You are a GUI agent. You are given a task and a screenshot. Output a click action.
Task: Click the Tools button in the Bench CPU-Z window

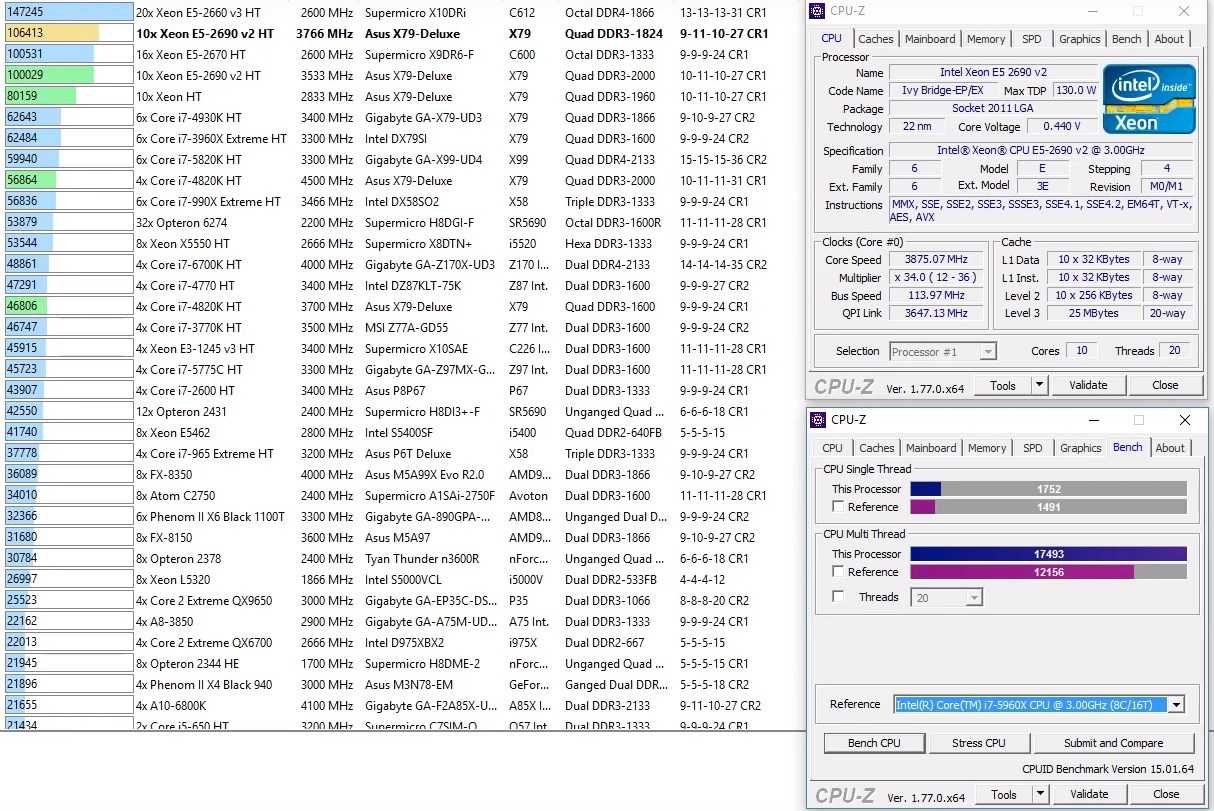(x=1003, y=794)
